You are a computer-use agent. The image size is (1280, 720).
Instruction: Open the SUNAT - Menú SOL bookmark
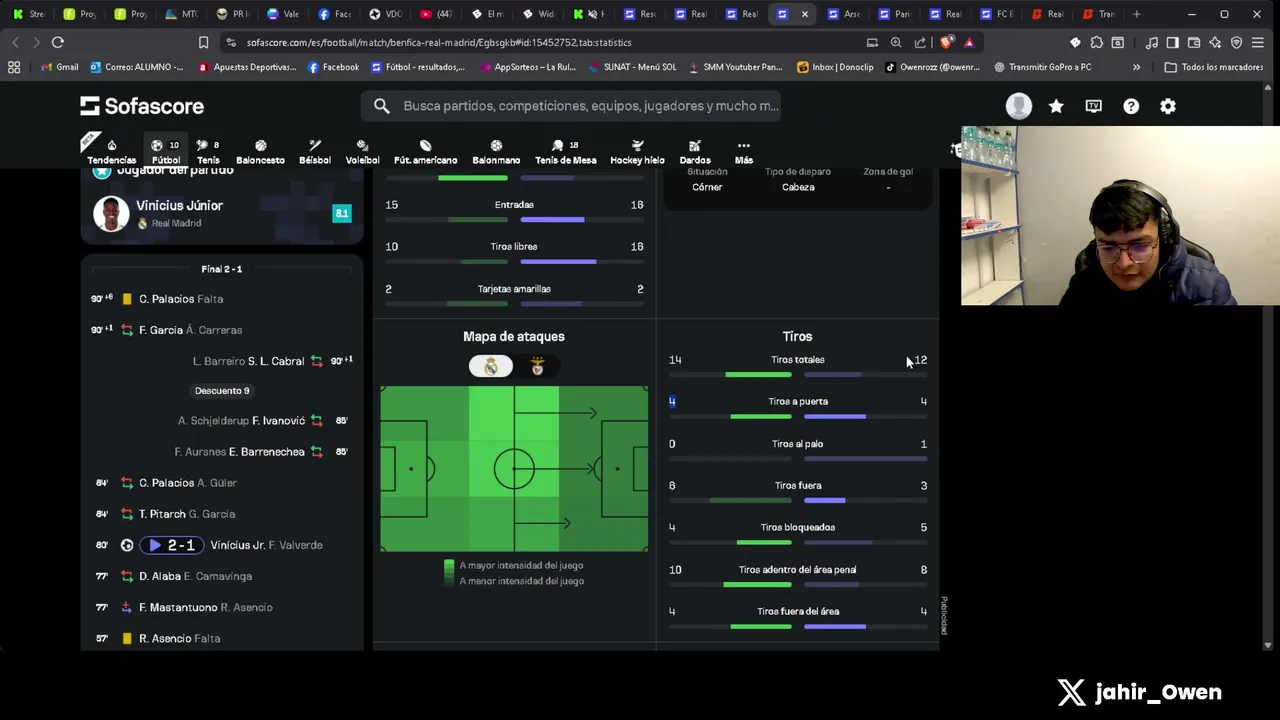click(x=631, y=67)
